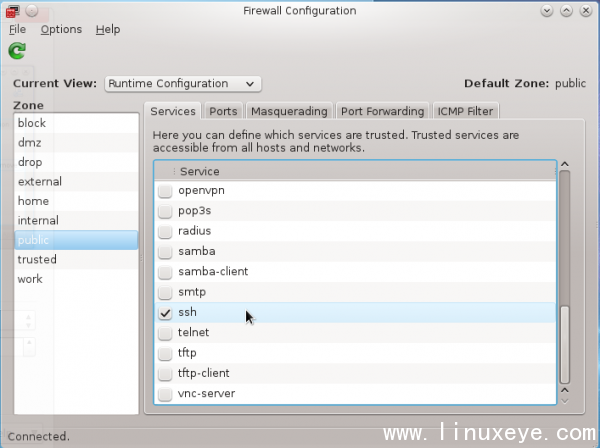Image resolution: width=600 pixels, height=448 pixels.
Task: Enable the smtp service checkbox
Action: 165,292
